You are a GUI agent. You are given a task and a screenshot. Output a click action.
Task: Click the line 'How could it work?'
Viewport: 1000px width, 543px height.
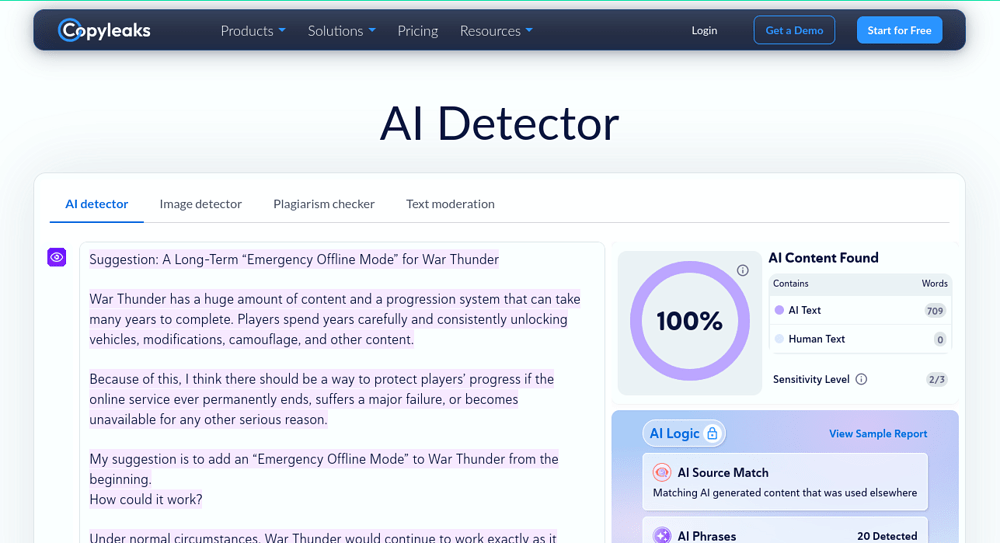point(145,499)
